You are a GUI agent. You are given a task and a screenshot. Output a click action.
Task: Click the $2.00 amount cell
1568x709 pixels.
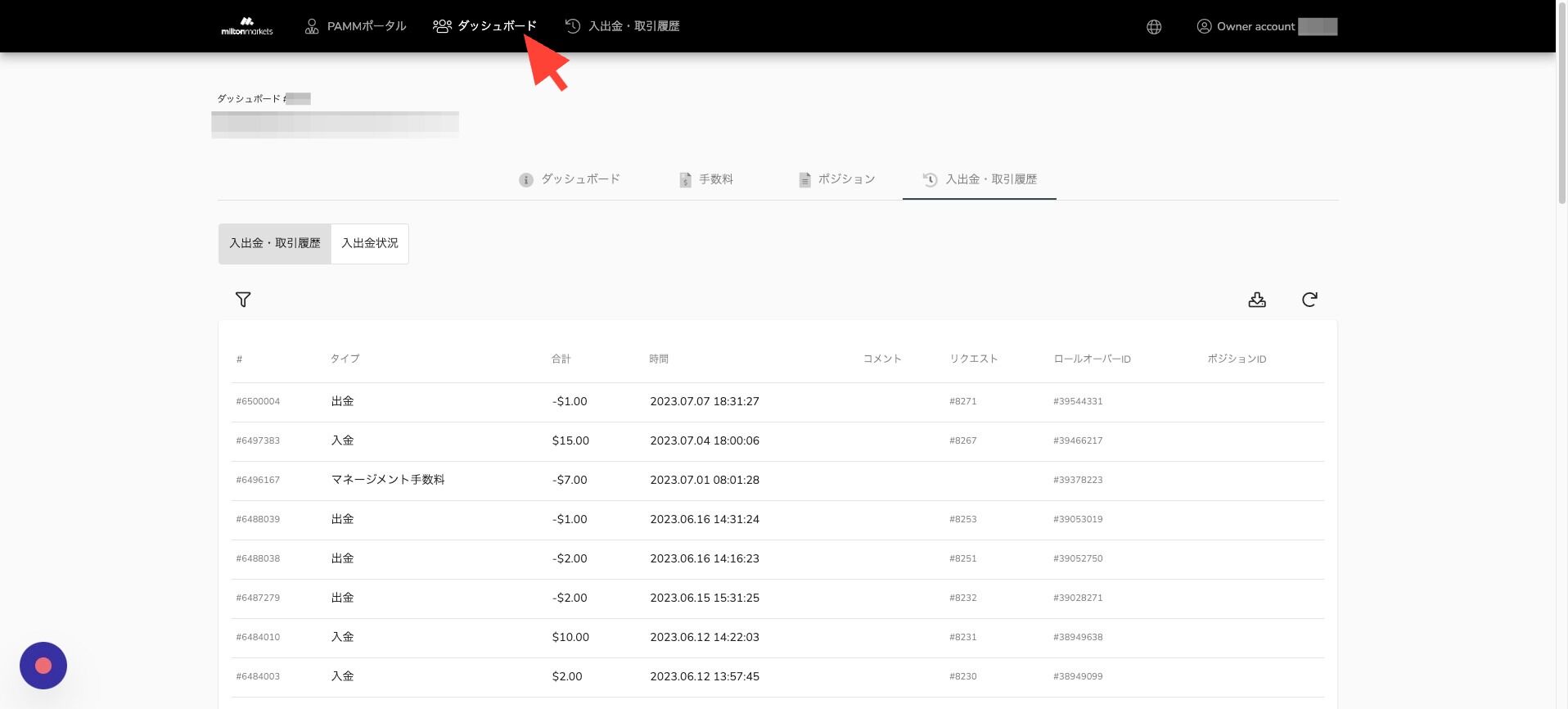567,676
